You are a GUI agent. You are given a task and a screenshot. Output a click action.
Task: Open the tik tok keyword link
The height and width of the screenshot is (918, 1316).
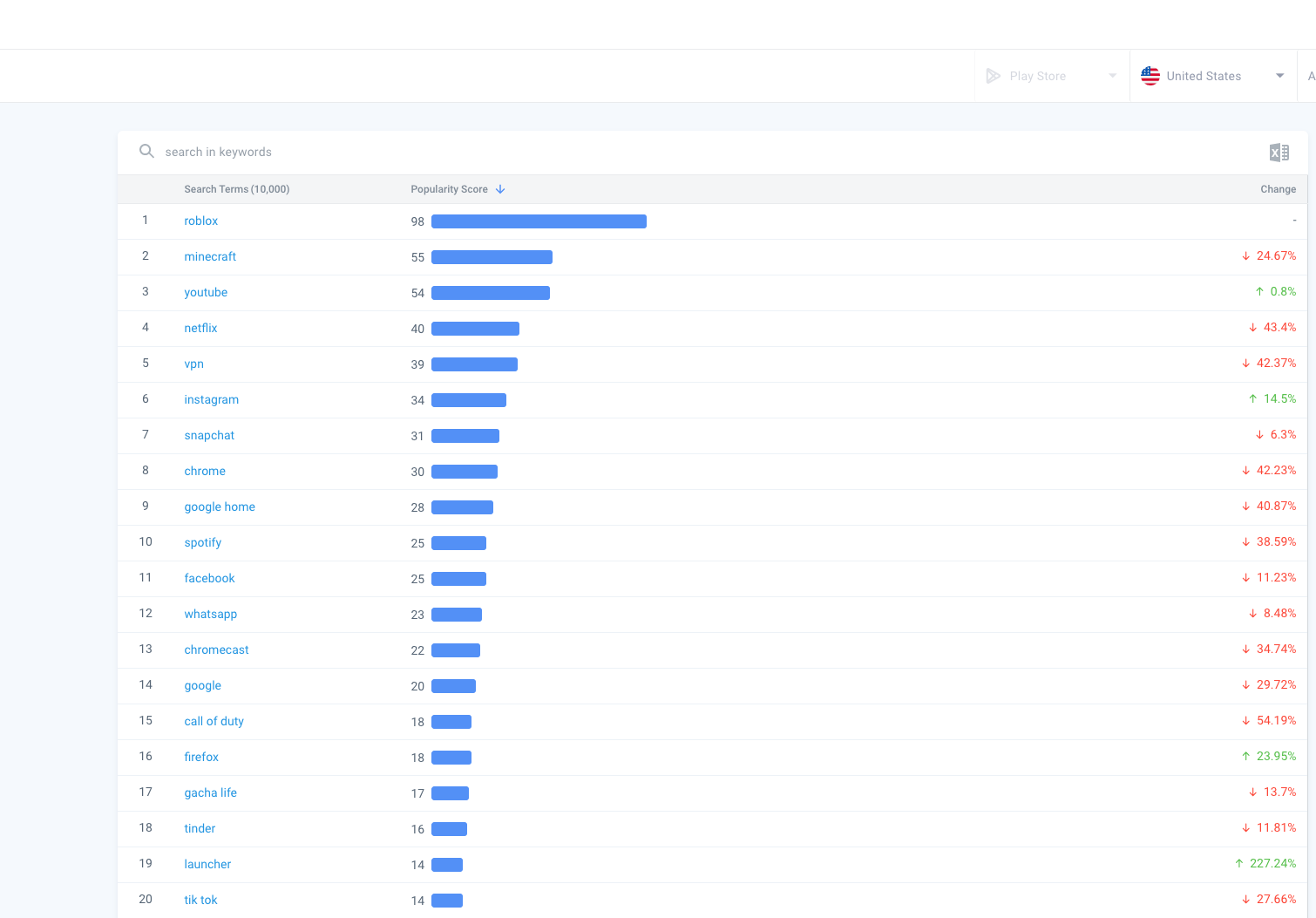(x=200, y=901)
